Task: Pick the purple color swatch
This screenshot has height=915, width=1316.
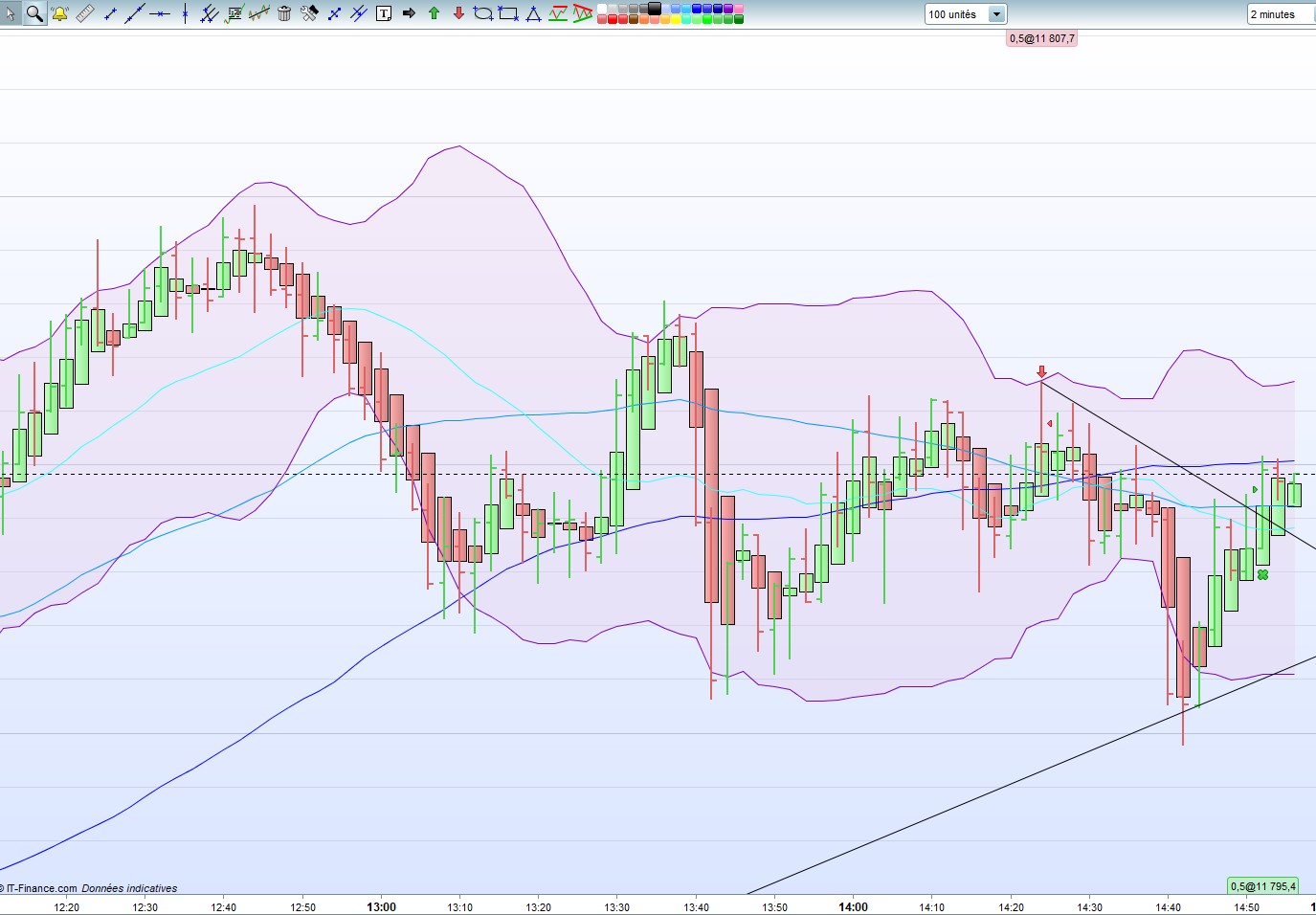Action: click(x=728, y=9)
